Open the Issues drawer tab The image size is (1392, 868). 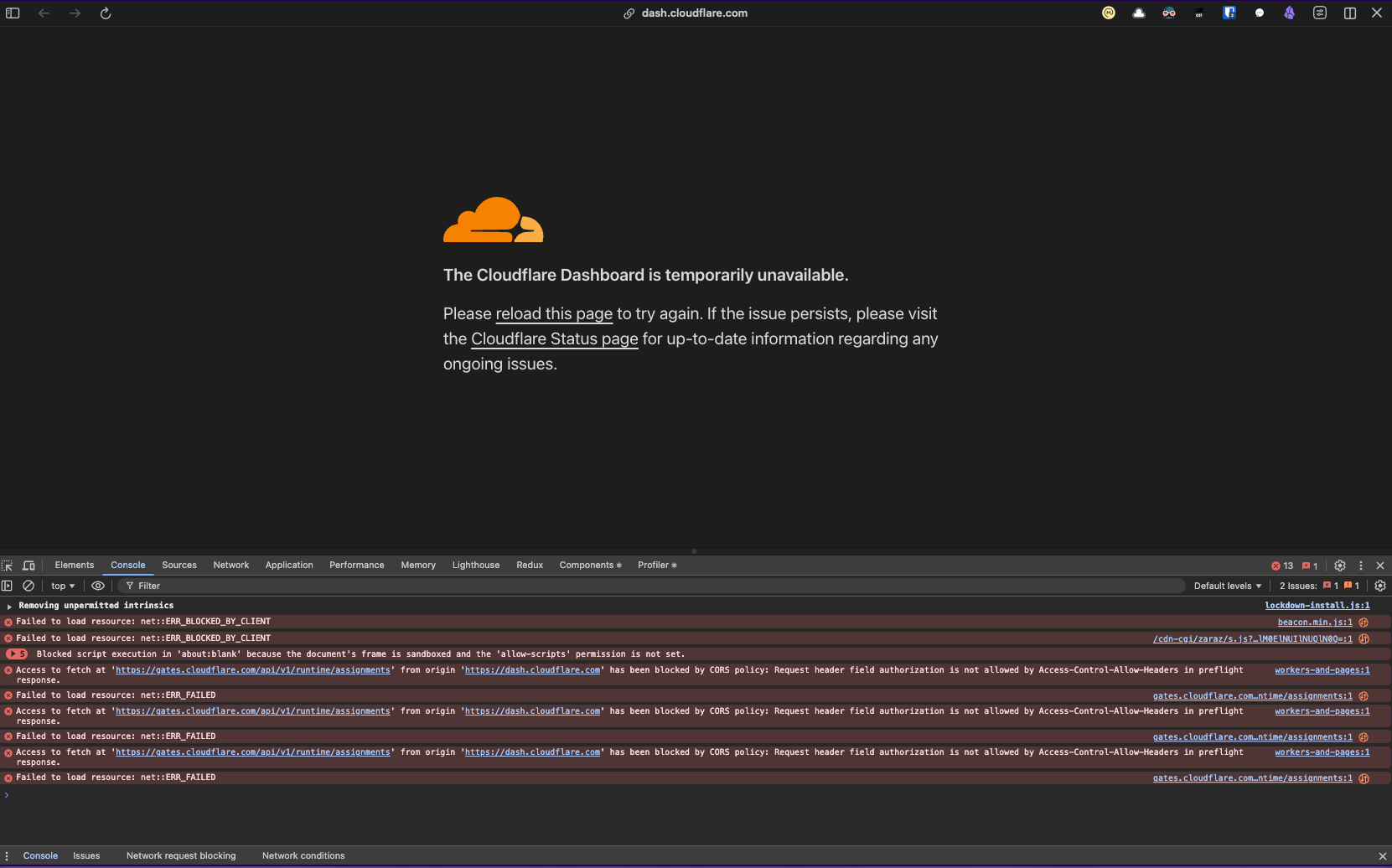coord(86,856)
